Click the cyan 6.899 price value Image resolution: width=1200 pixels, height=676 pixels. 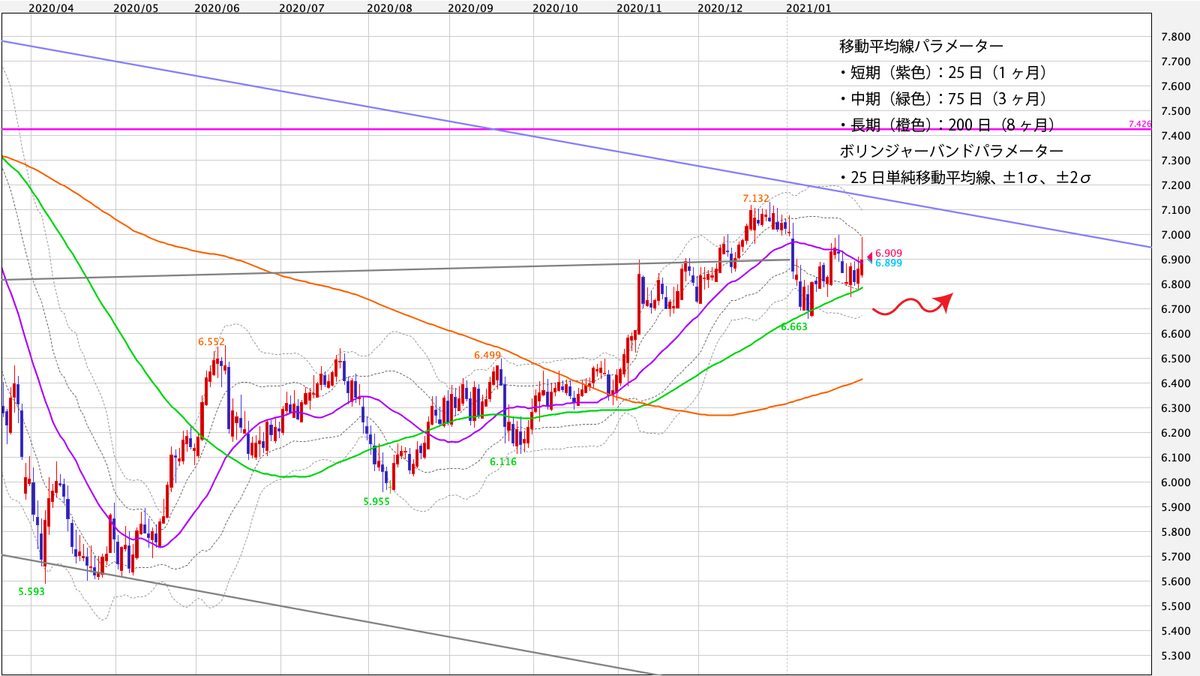pos(889,263)
